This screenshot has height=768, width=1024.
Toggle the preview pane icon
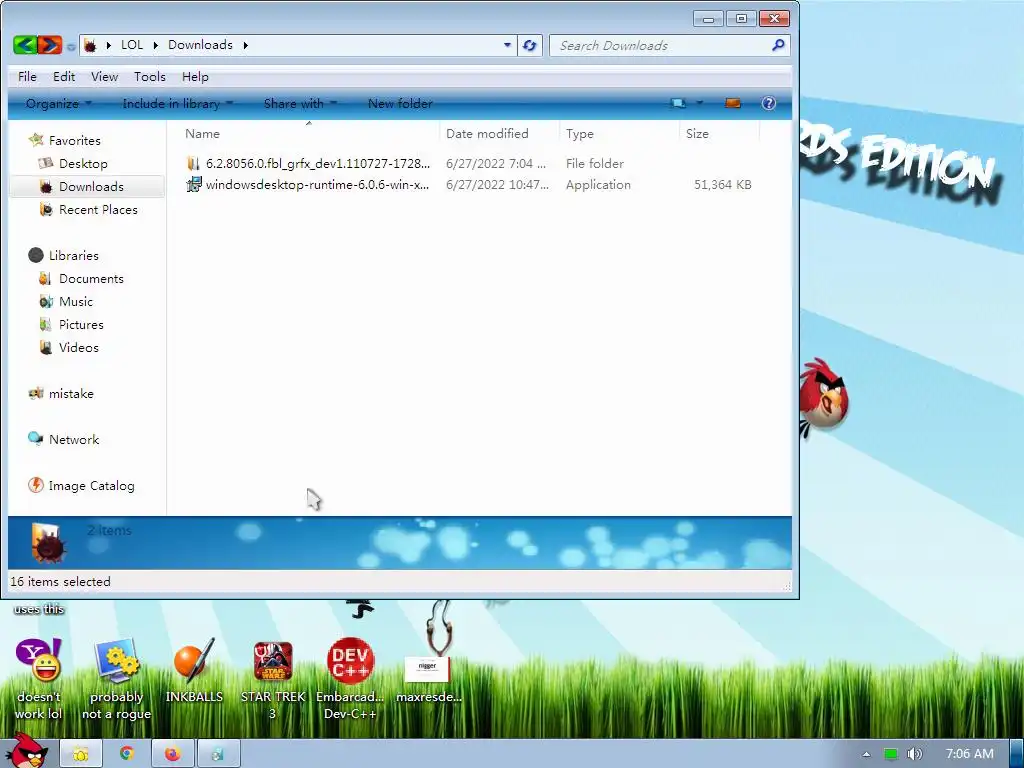coord(733,103)
